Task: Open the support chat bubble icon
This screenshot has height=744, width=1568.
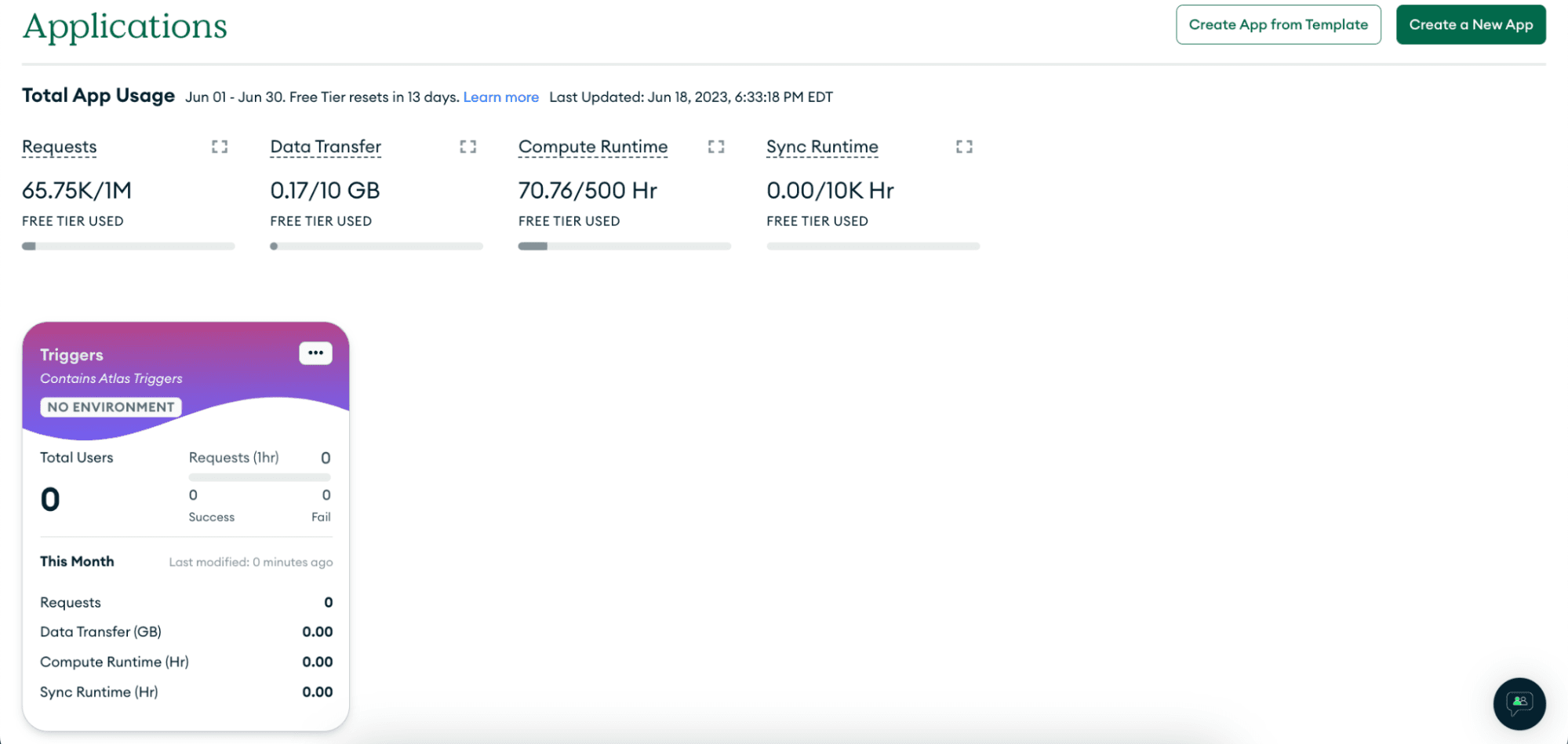Action: coord(1519,703)
